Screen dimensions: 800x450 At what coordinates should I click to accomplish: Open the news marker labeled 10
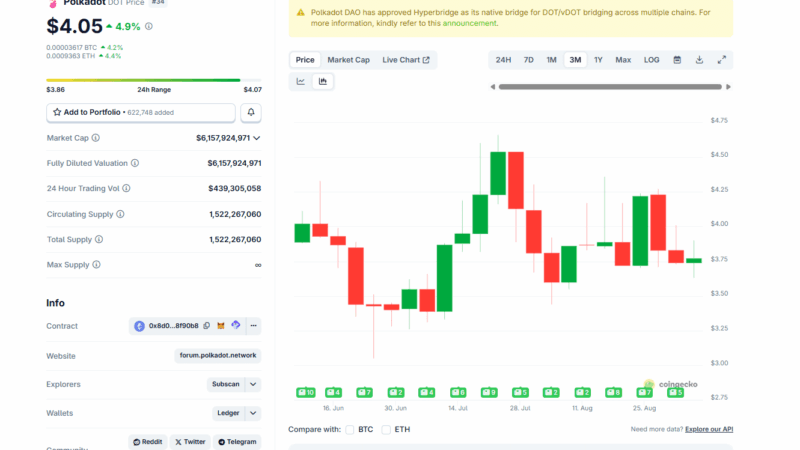click(x=306, y=392)
